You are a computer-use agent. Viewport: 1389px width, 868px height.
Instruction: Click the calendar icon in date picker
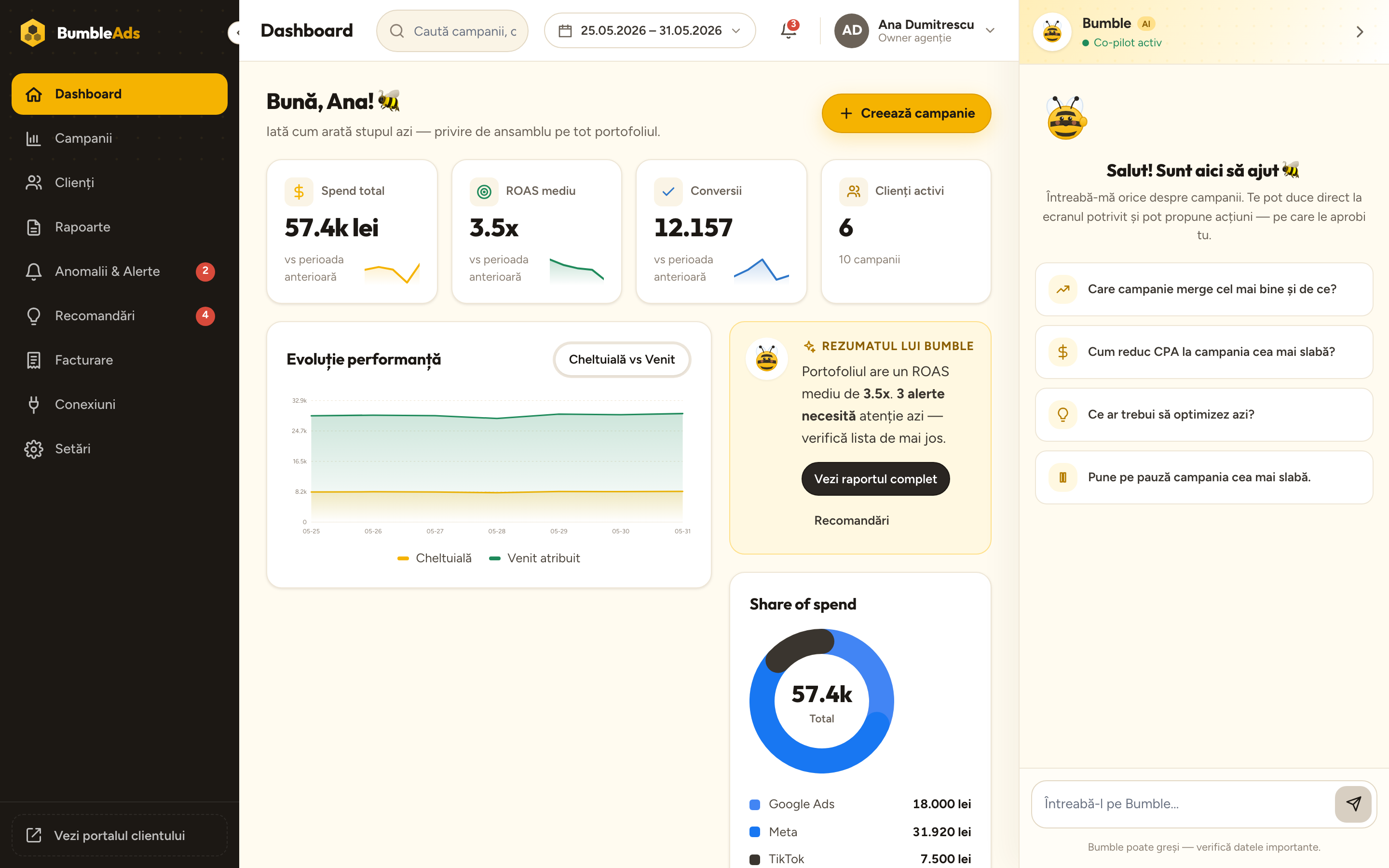point(565,30)
